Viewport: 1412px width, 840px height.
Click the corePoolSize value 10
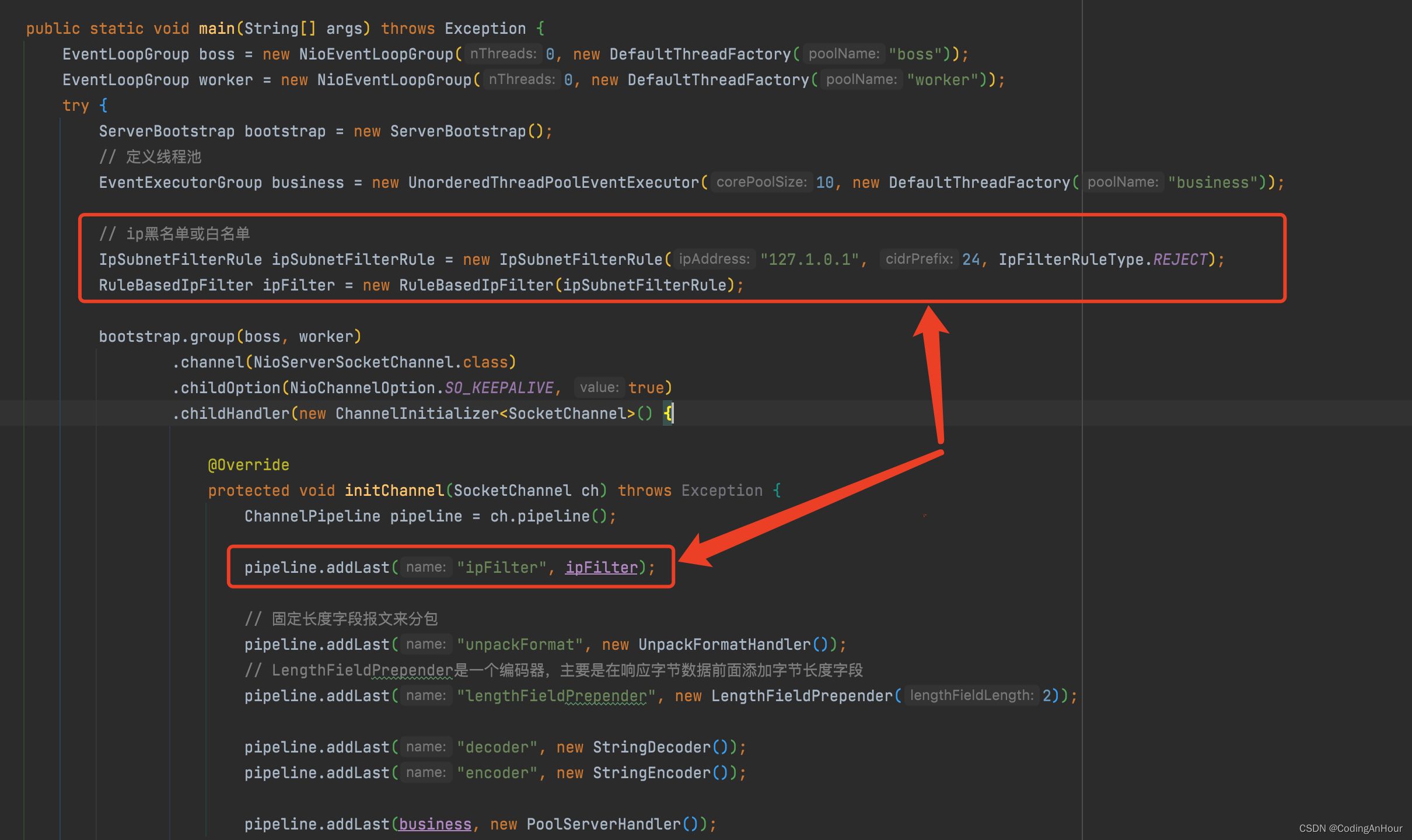pyautogui.click(x=824, y=183)
